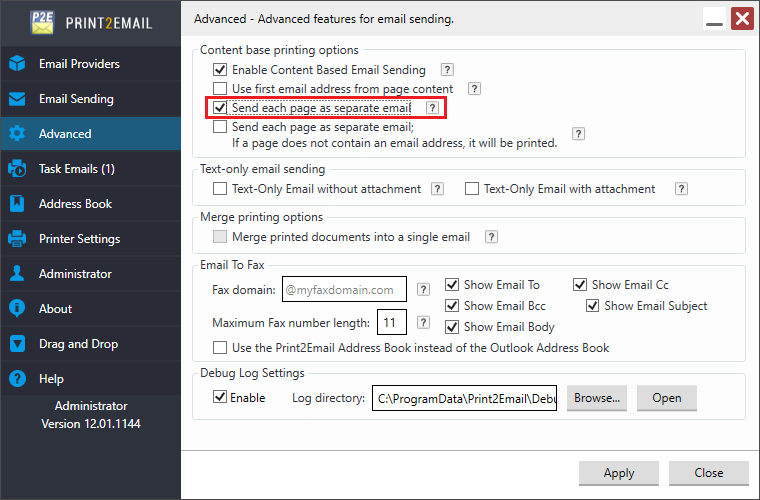760x500 pixels.
Task: Click the Administrator person icon
Action: [x=17, y=273]
